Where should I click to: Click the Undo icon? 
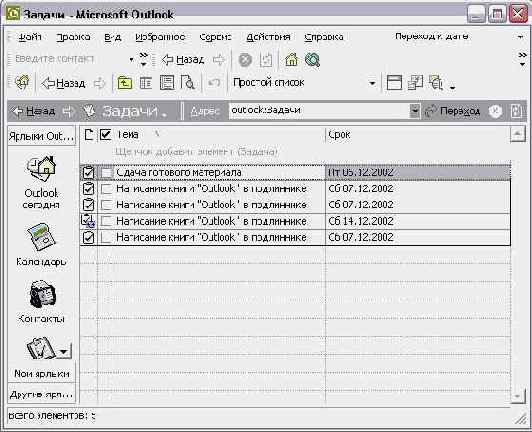[214, 83]
